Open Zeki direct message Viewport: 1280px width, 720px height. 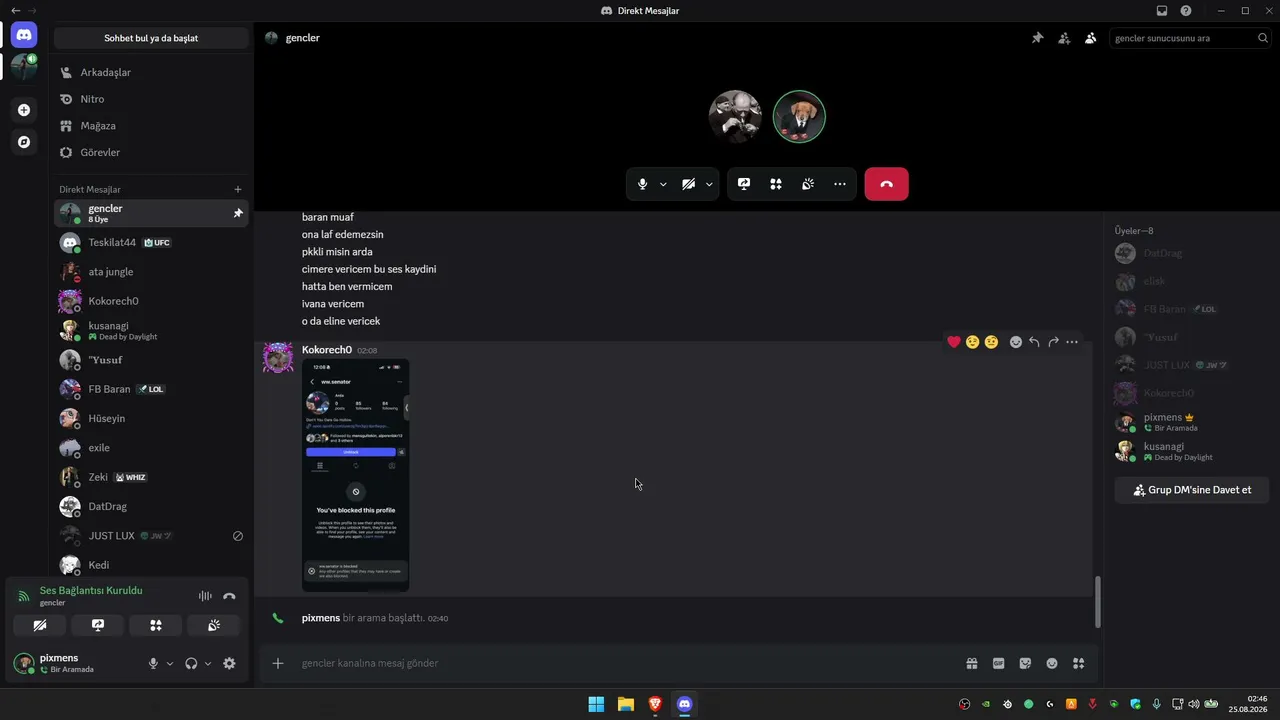[x=151, y=477]
